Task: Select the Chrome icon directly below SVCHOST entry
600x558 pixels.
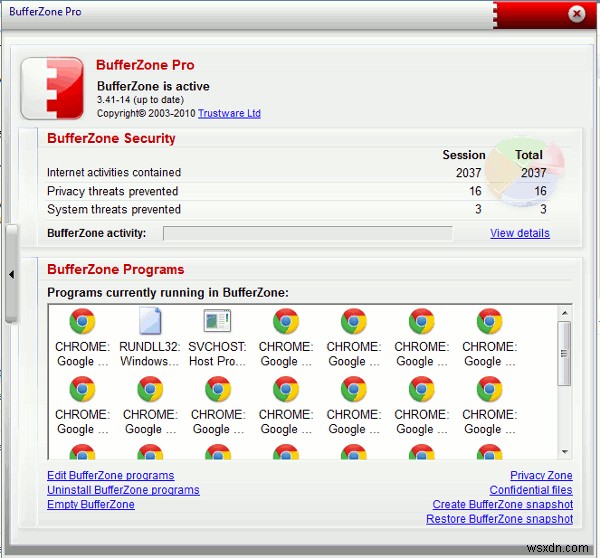Action: (218, 389)
